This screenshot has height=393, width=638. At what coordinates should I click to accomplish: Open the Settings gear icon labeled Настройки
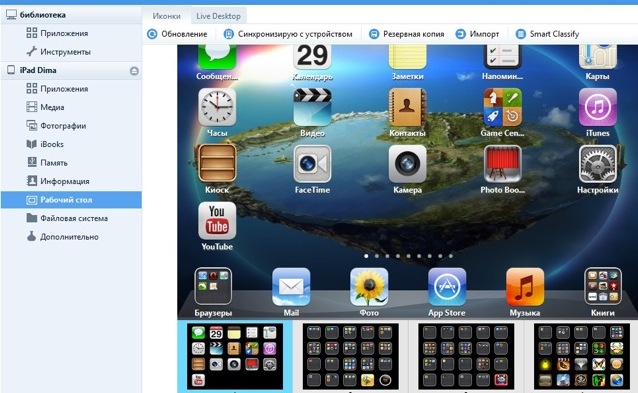598,164
